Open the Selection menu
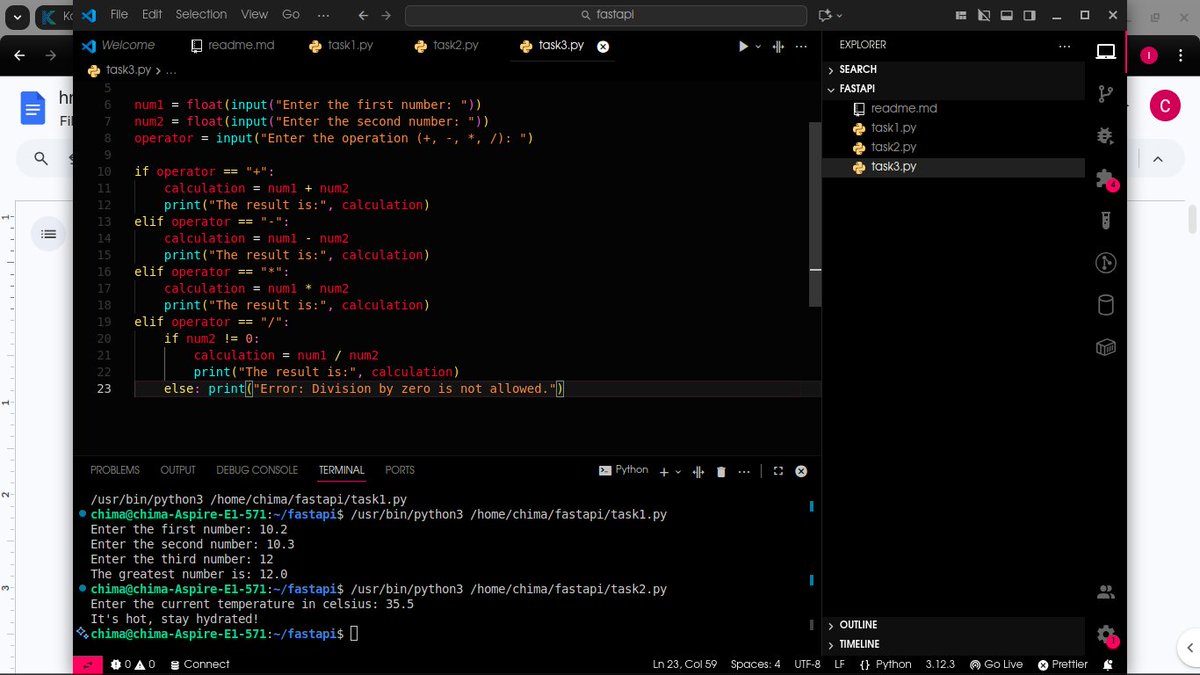 [201, 14]
